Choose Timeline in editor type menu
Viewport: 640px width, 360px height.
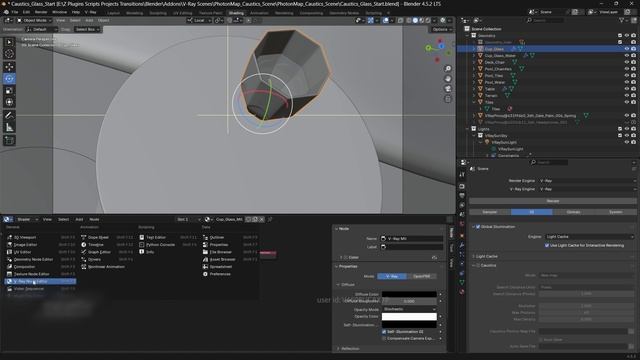(107, 244)
